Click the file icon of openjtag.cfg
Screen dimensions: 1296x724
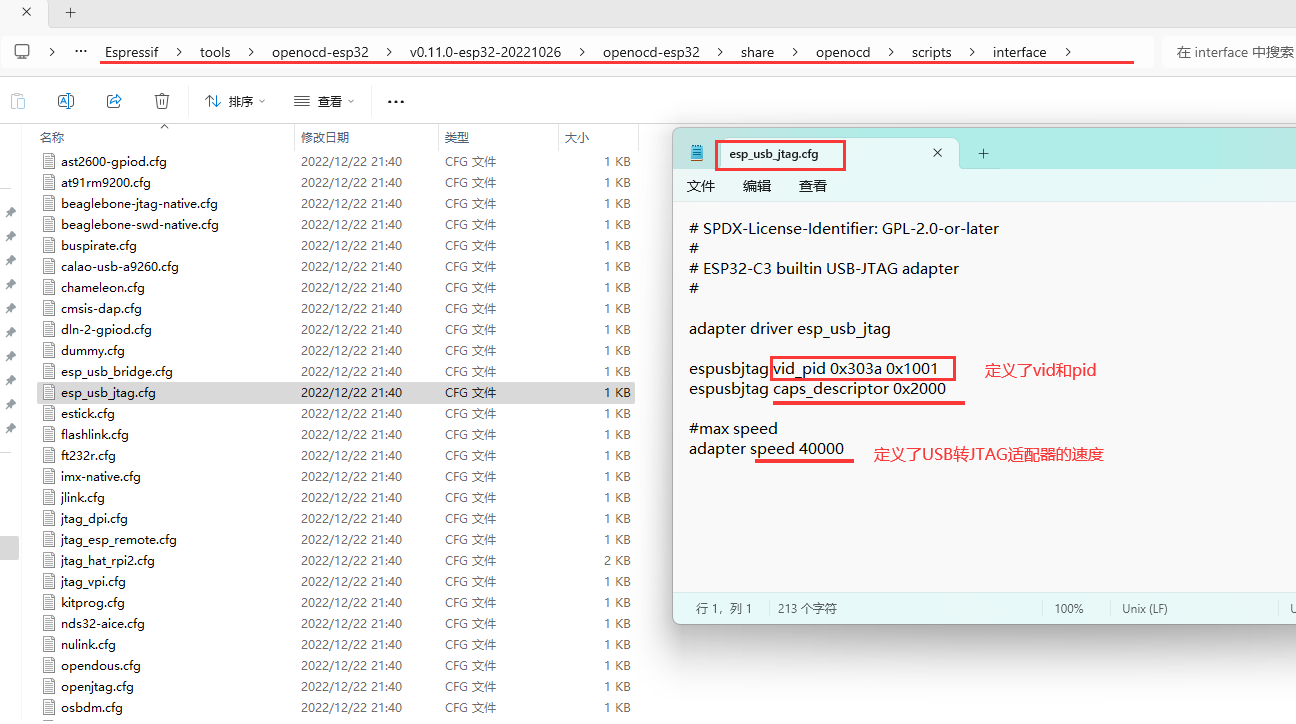50,686
